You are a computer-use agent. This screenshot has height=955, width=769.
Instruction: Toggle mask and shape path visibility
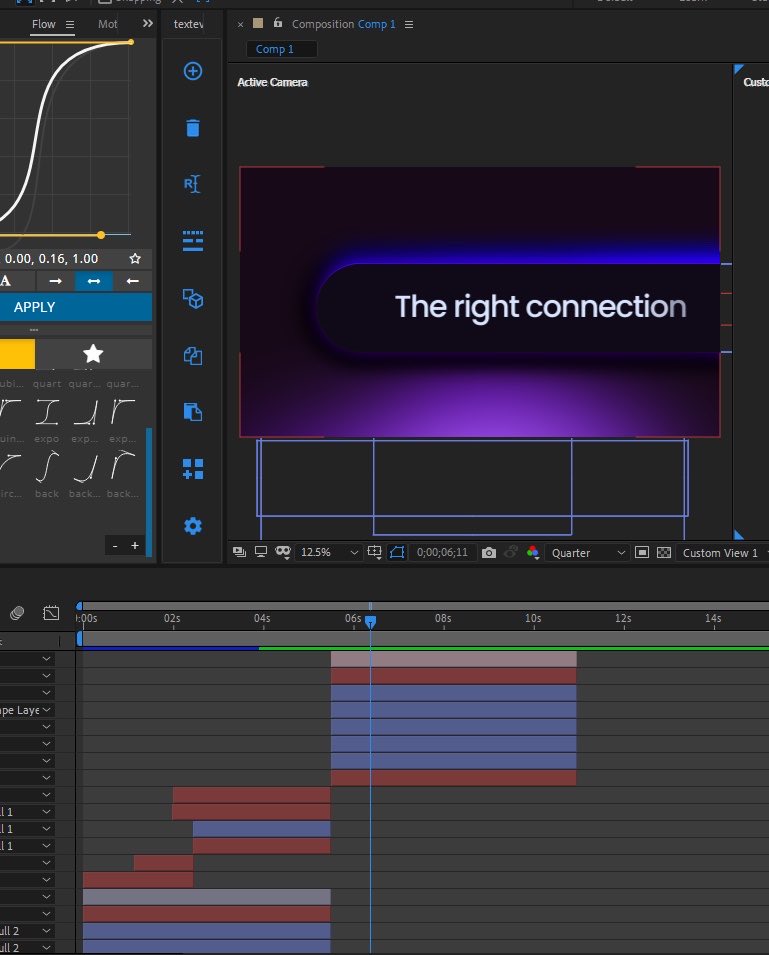click(397, 552)
